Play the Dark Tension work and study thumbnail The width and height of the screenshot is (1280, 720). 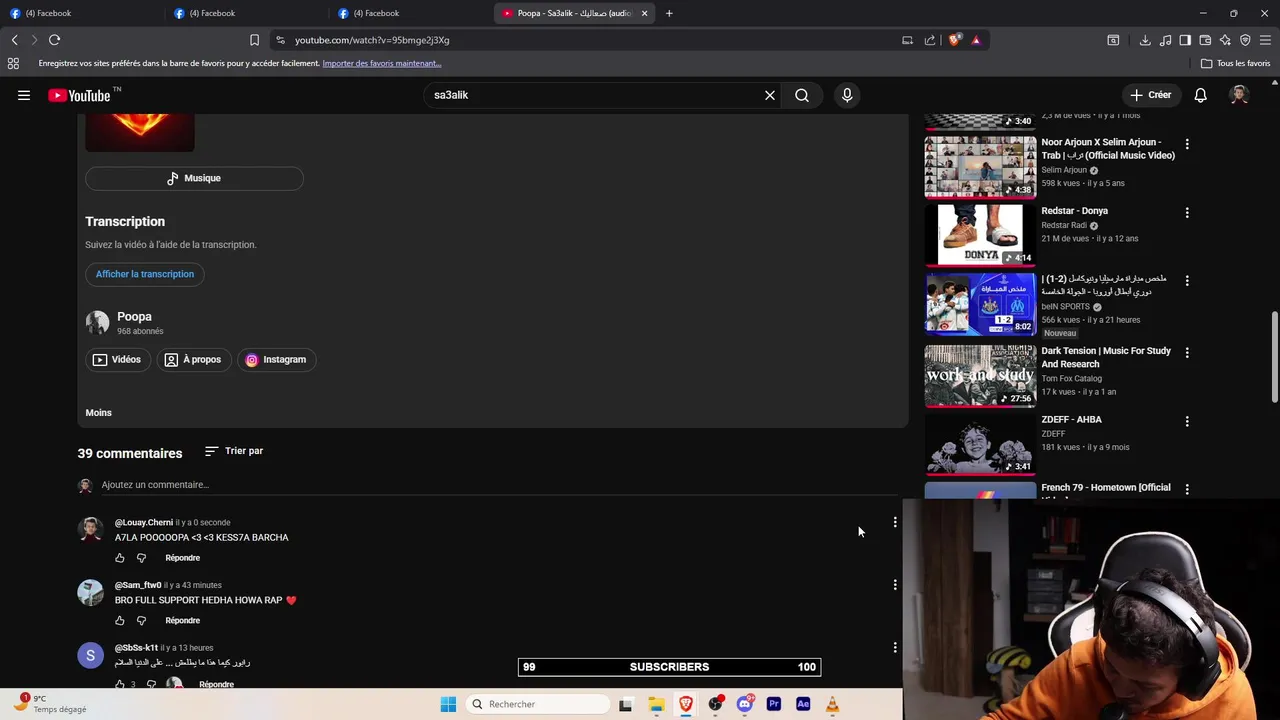coord(980,376)
